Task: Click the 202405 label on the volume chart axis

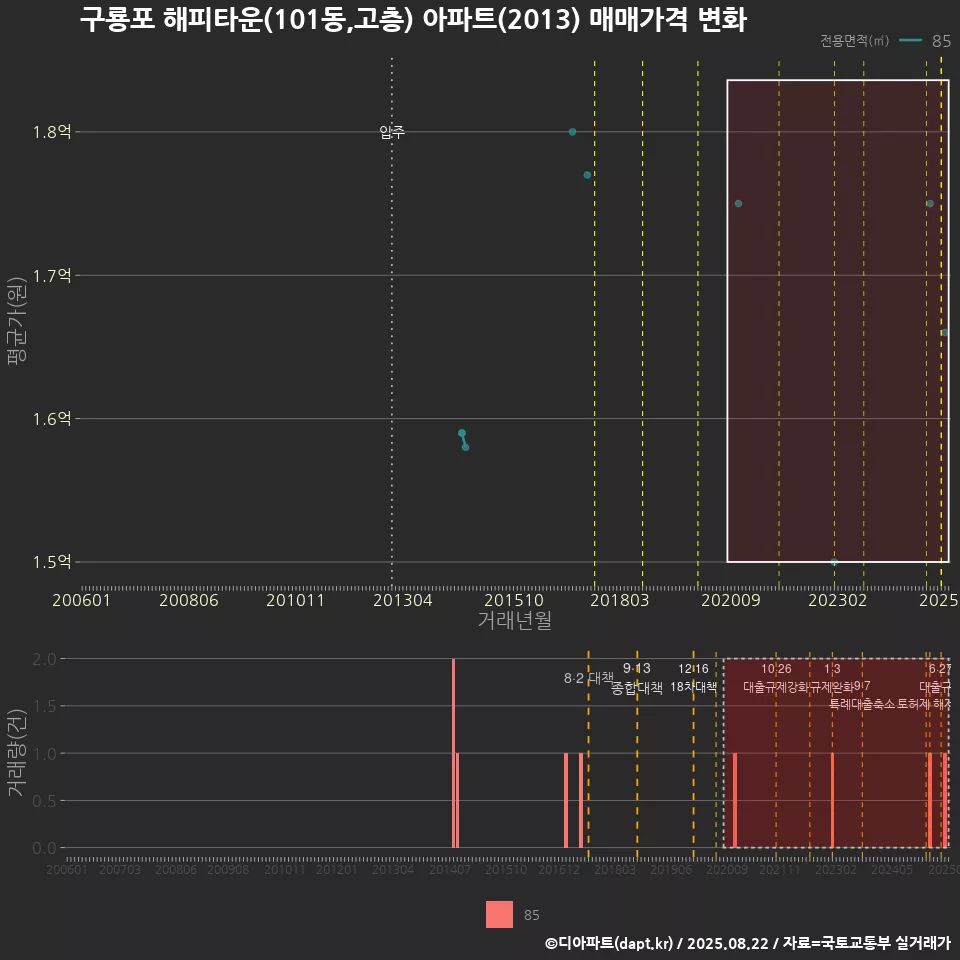Action: 892,869
